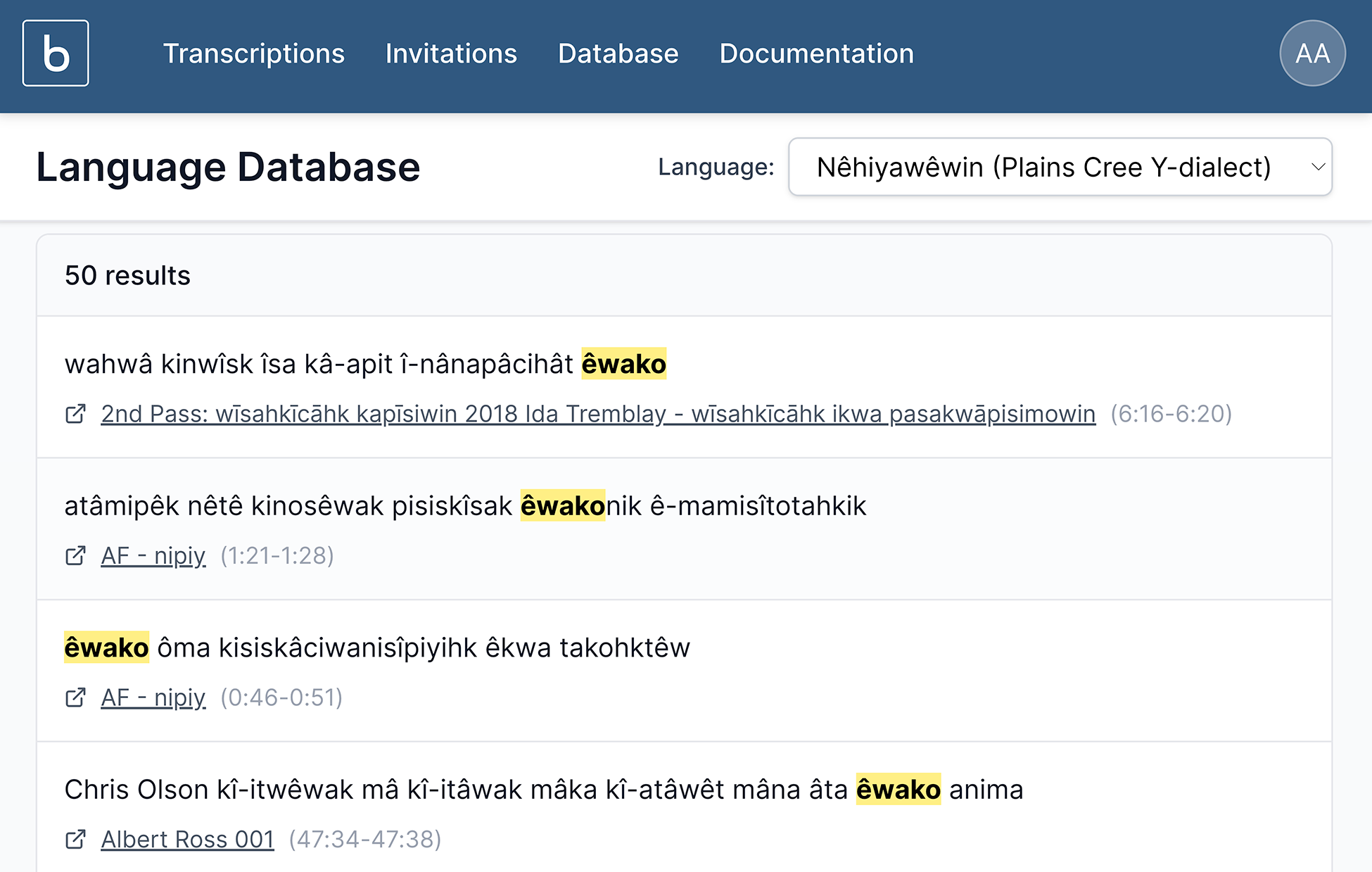The image size is (1372, 872).
Task: Open the Documentation page
Action: 816,53
